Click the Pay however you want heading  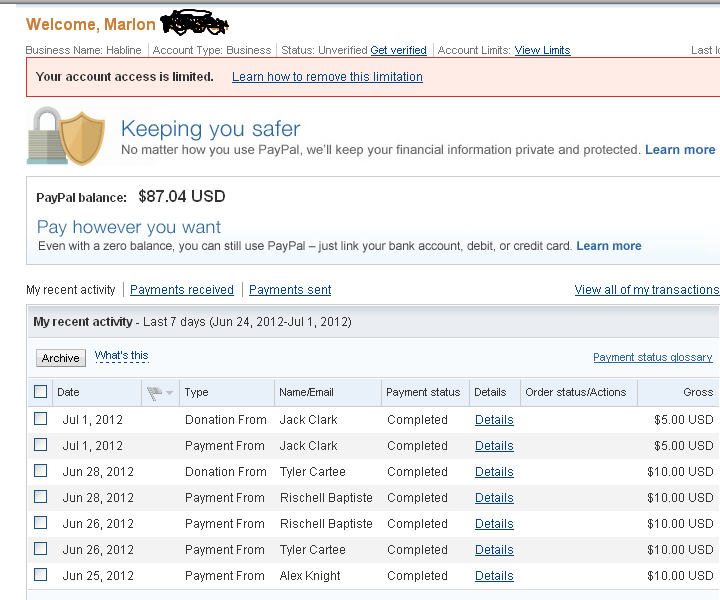point(129,227)
